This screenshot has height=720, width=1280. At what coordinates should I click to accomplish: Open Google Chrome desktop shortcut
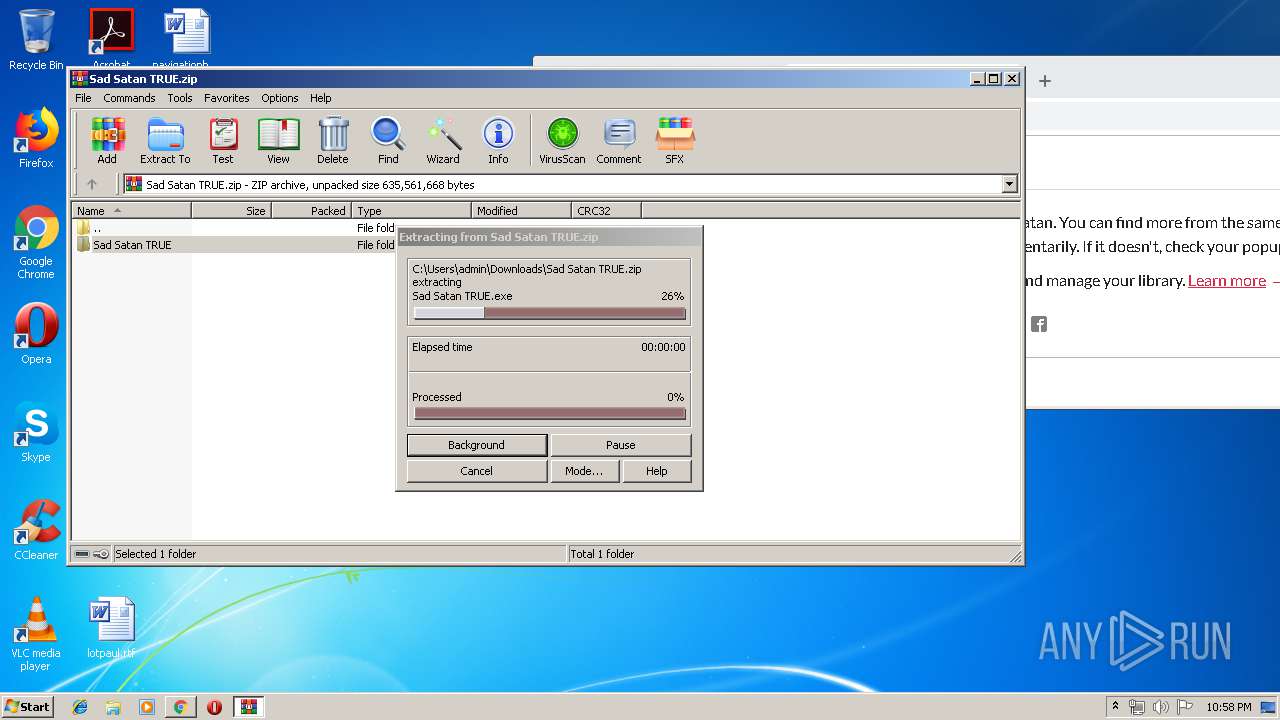(36, 242)
